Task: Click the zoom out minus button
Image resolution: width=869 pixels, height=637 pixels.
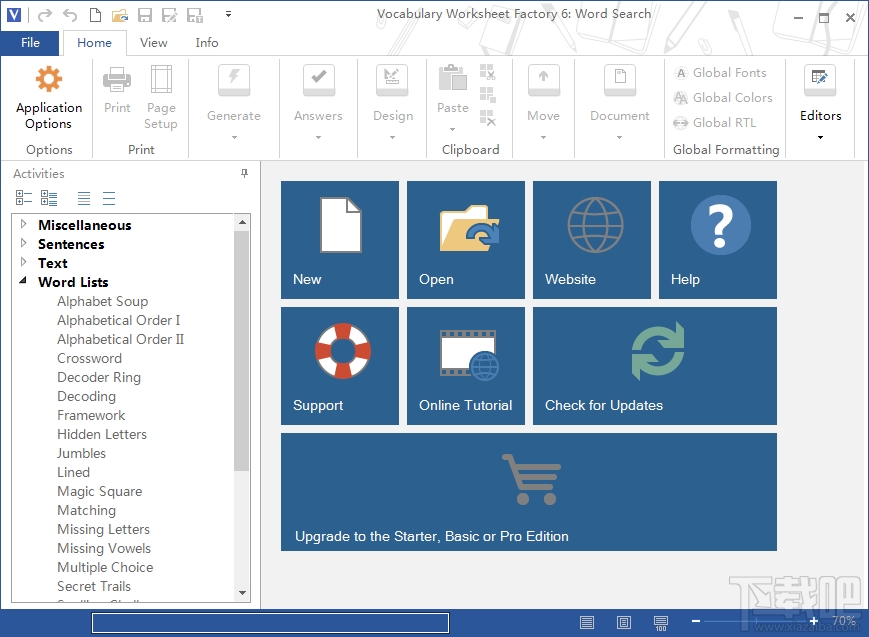Action: click(696, 621)
